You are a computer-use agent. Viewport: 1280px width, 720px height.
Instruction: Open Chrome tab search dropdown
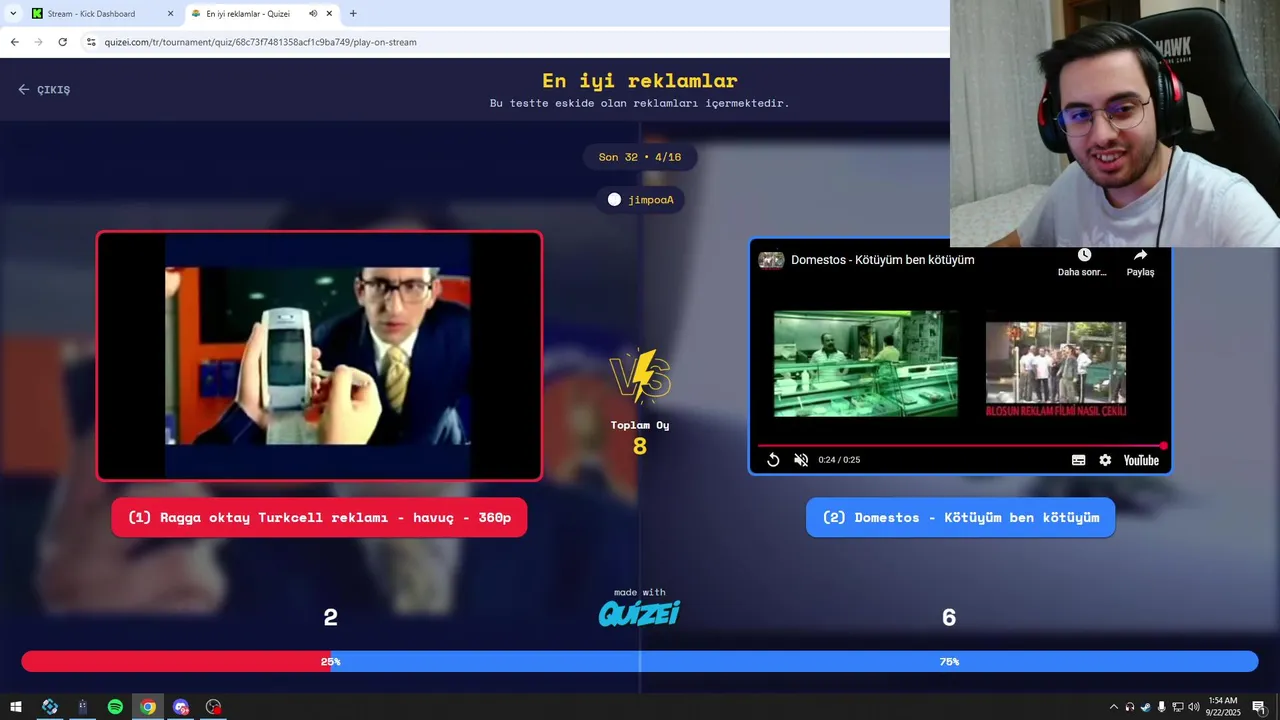13,14
